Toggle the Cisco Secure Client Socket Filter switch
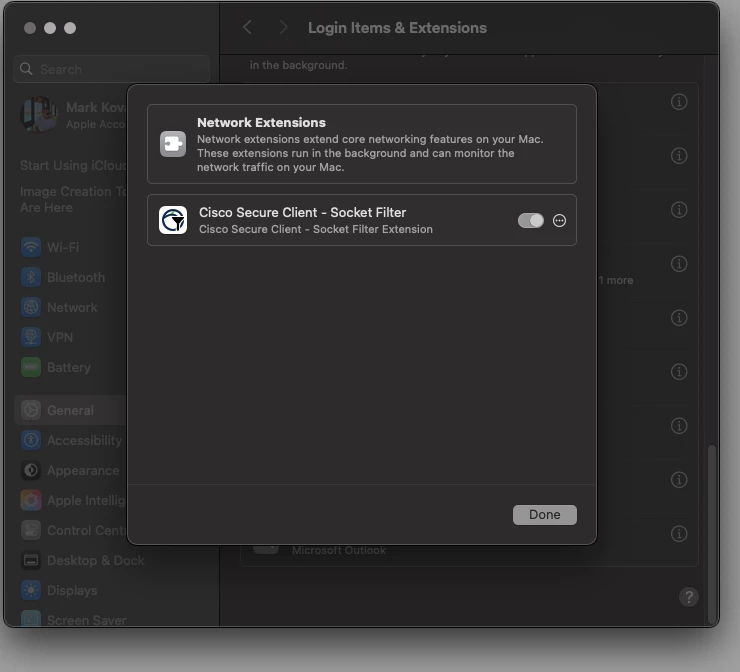This screenshot has width=740, height=672. click(530, 220)
